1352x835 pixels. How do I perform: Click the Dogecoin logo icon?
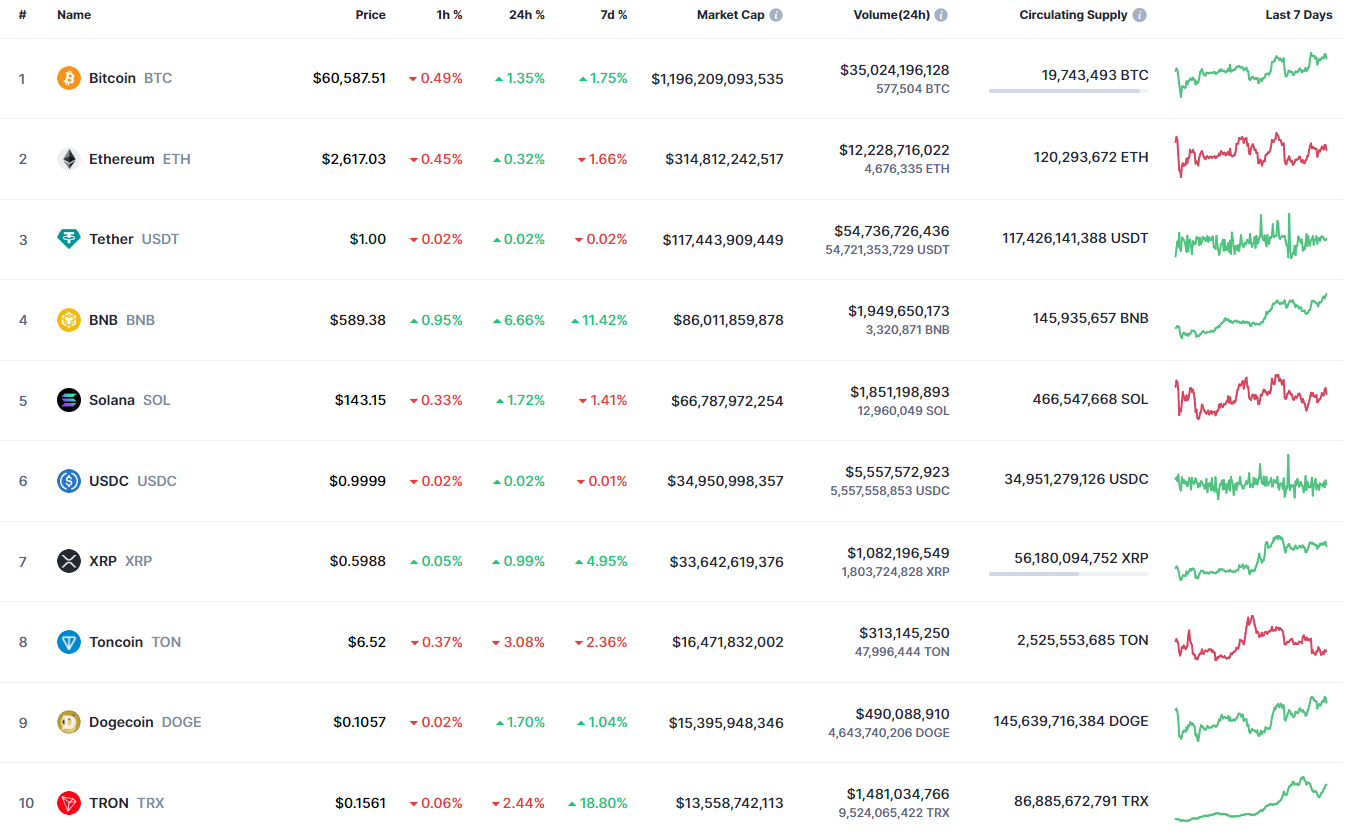click(x=68, y=722)
